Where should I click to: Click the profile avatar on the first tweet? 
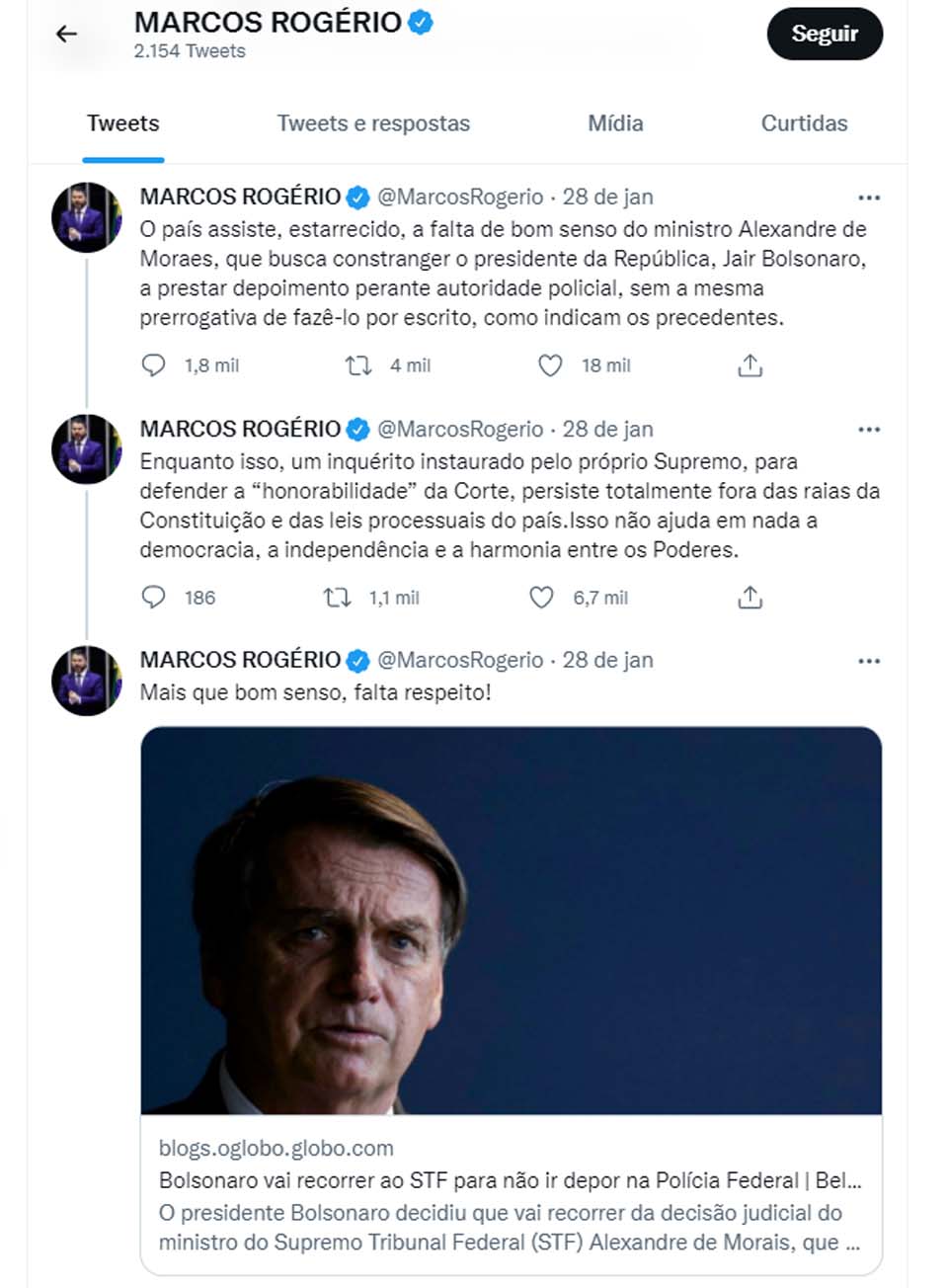87,217
